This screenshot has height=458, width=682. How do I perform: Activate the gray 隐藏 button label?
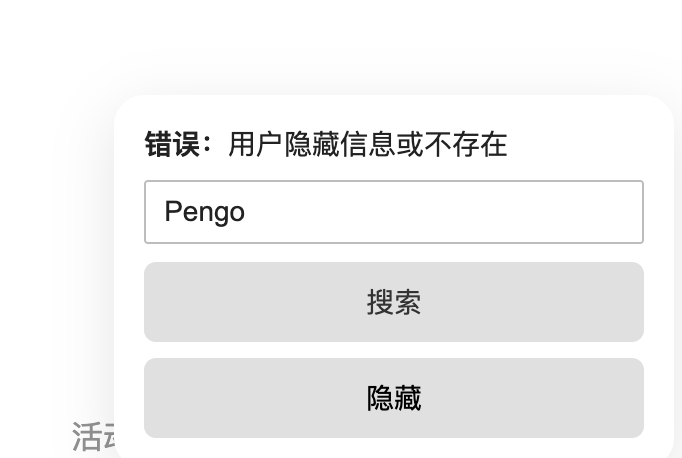(394, 398)
